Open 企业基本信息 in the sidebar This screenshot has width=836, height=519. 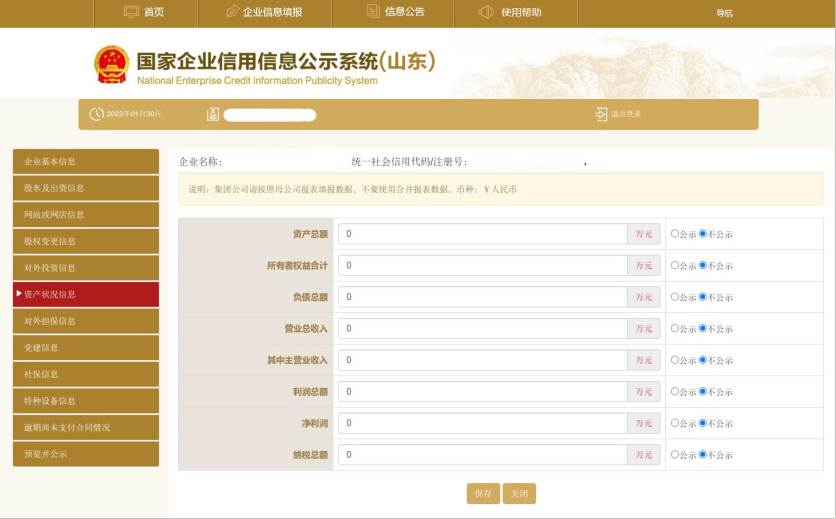[x=86, y=161]
